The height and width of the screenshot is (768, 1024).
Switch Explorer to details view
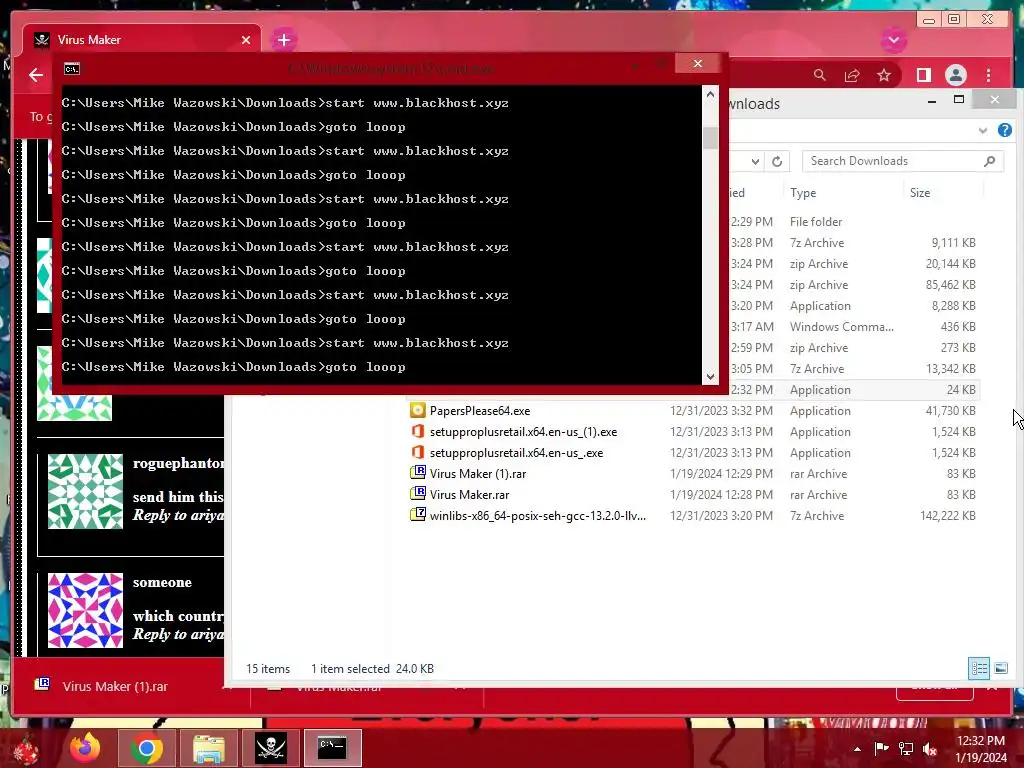pos(978,668)
